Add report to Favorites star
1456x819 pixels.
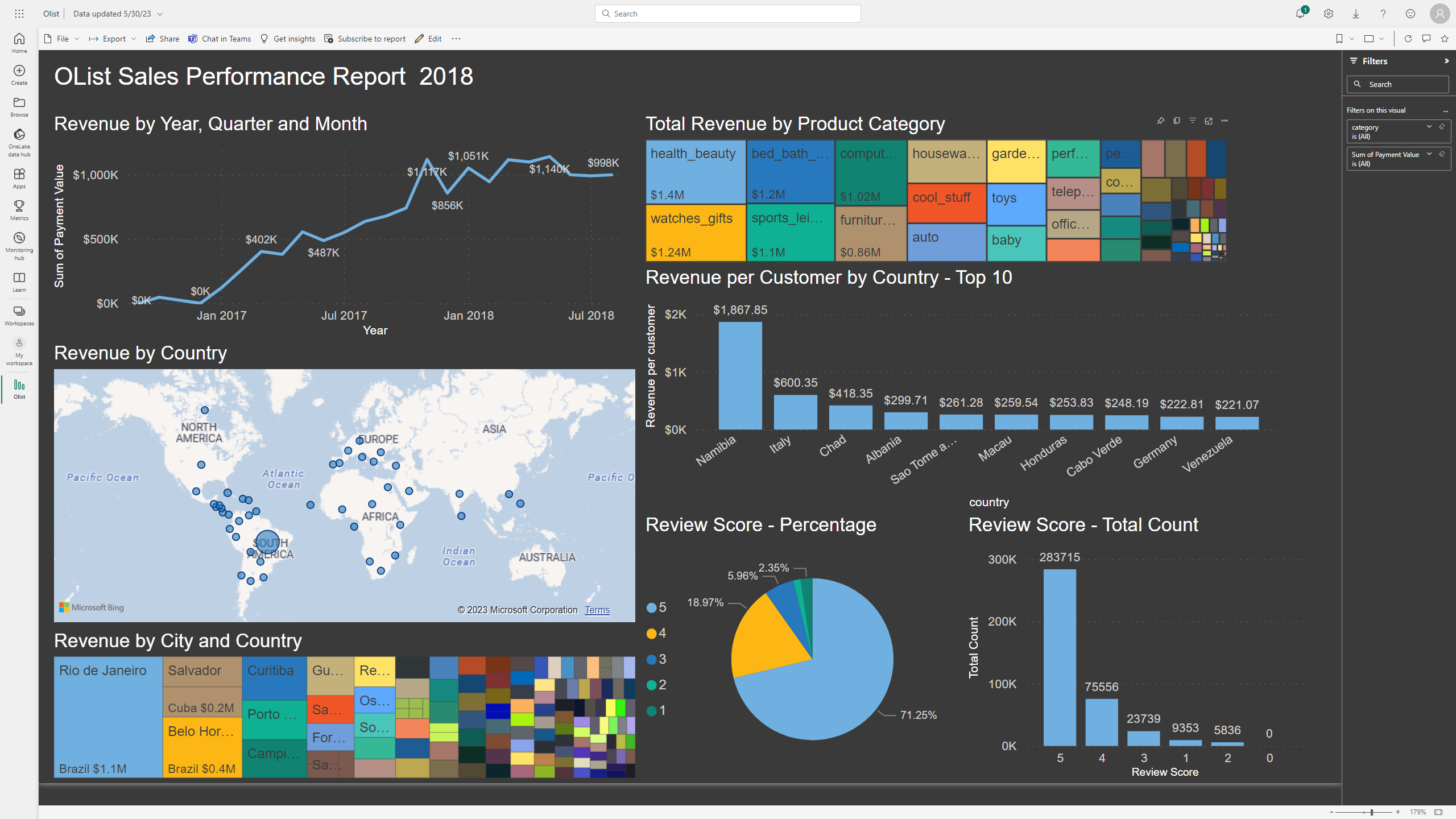pos(1445,39)
